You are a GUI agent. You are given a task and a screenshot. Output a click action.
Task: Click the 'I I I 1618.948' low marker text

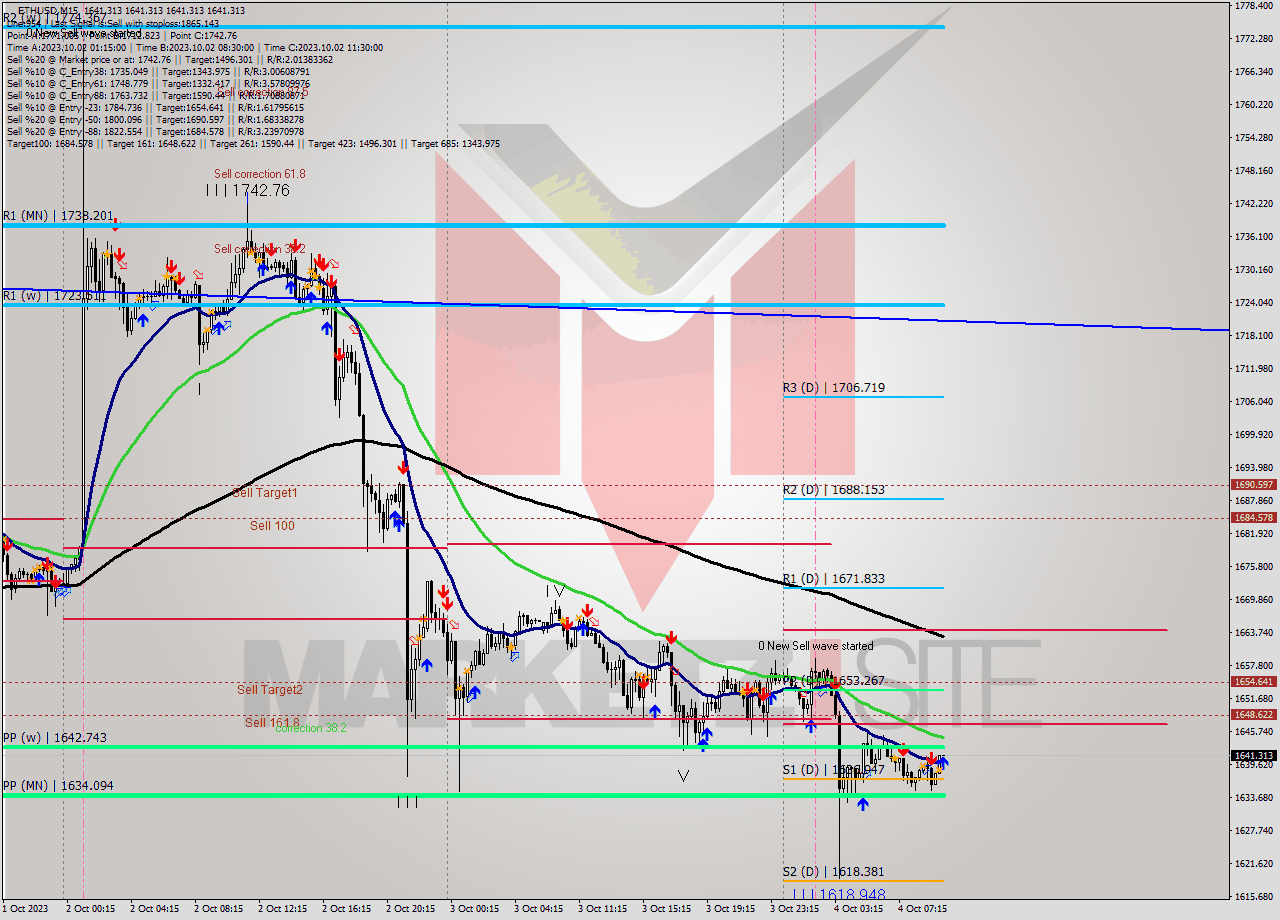839,894
